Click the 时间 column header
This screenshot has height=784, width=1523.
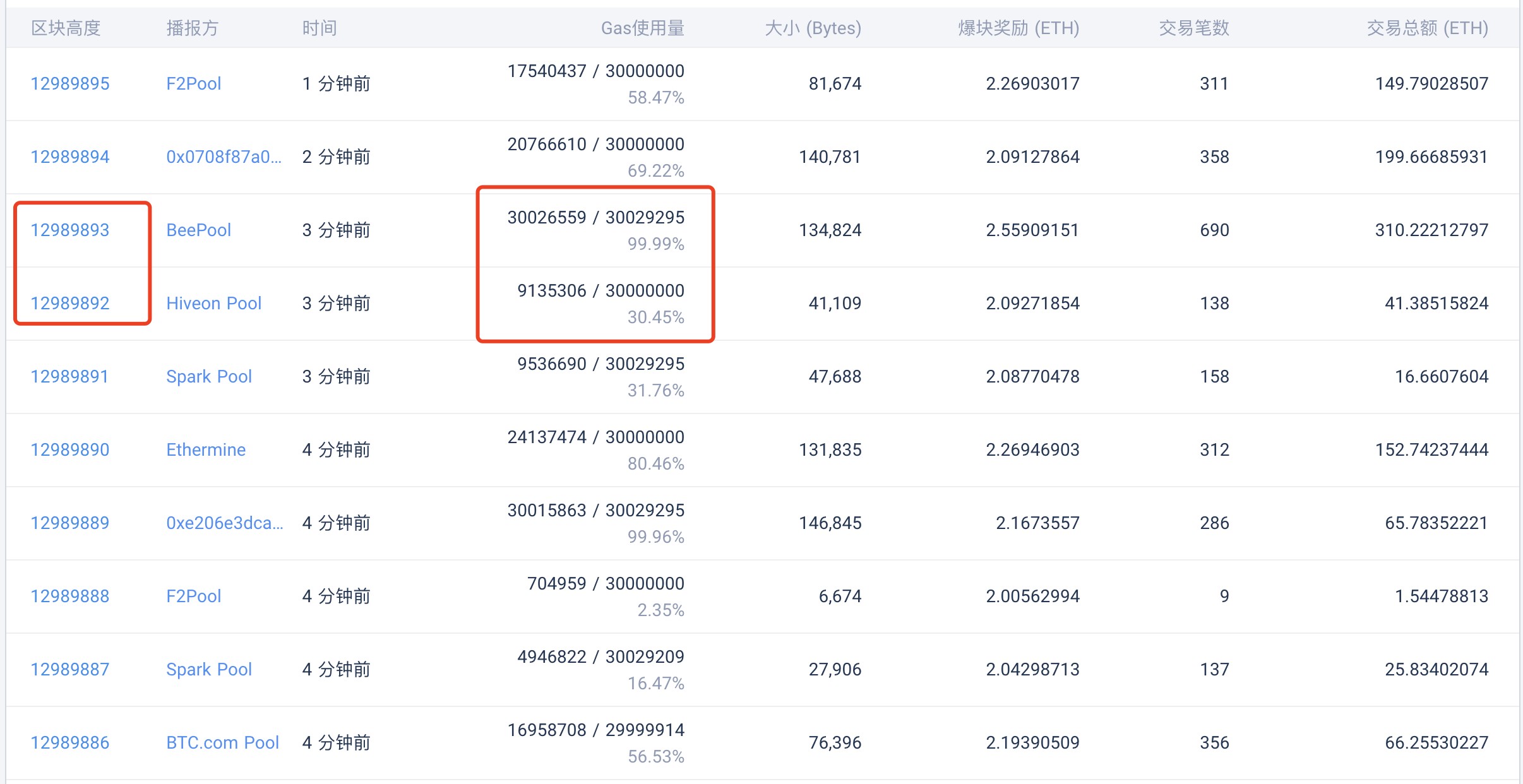point(320,28)
